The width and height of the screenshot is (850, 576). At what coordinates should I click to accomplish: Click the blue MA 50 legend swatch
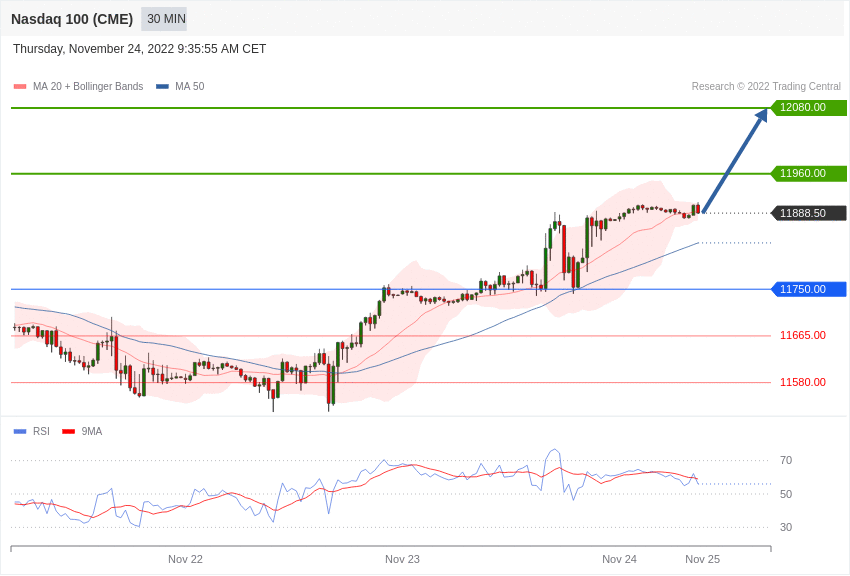coord(162,86)
